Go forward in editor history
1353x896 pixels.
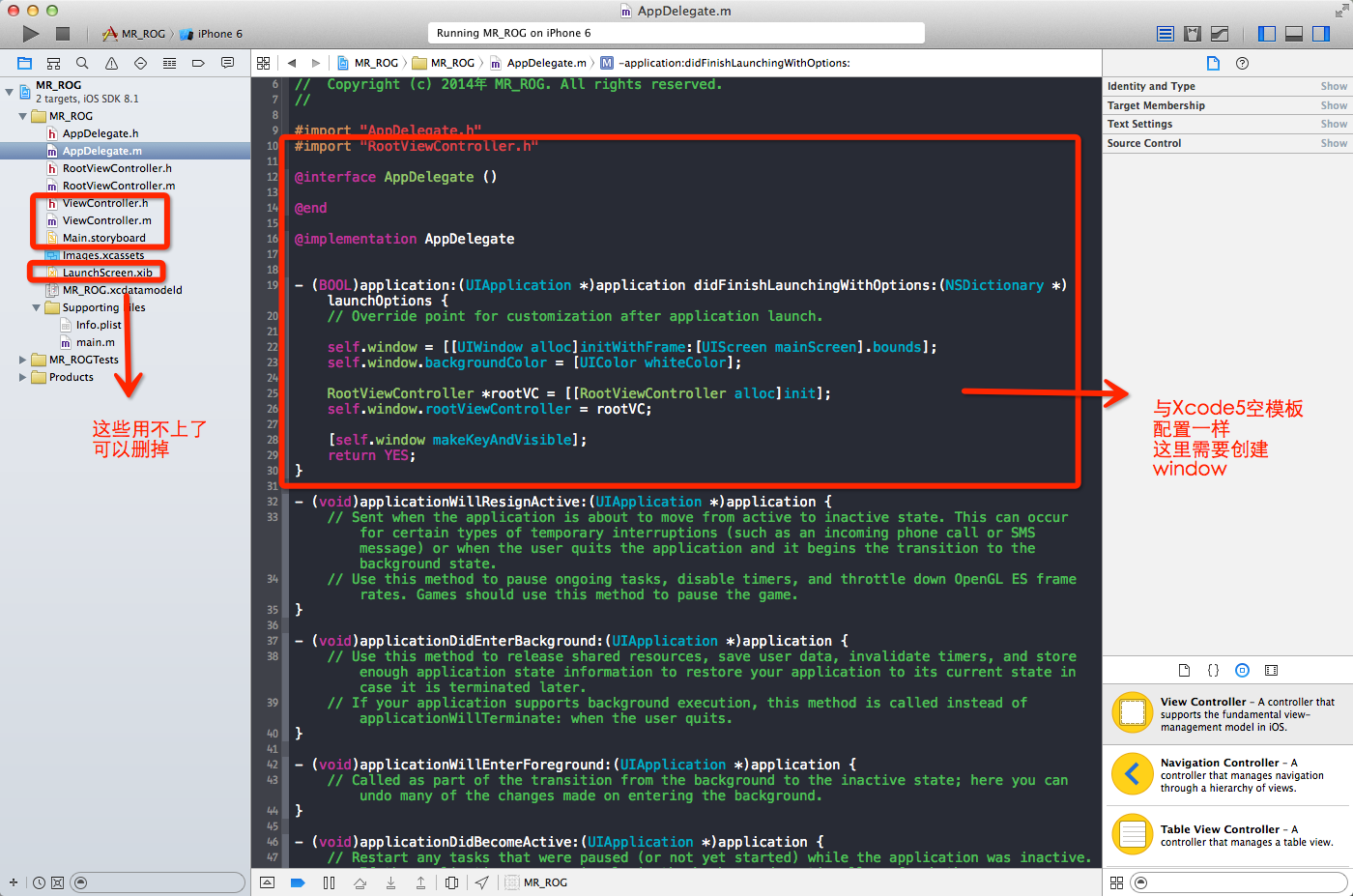click(x=315, y=63)
